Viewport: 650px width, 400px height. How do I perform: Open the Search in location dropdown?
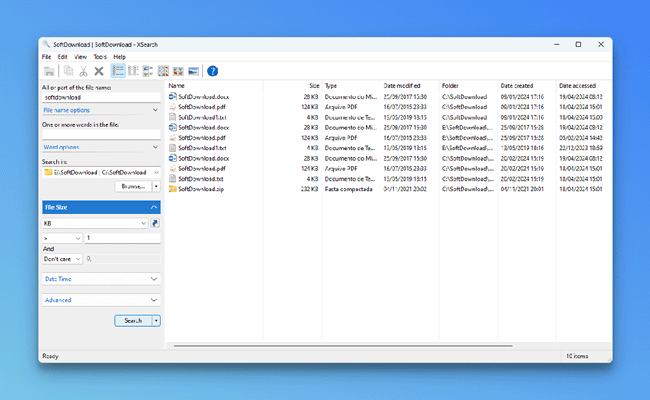(156, 172)
